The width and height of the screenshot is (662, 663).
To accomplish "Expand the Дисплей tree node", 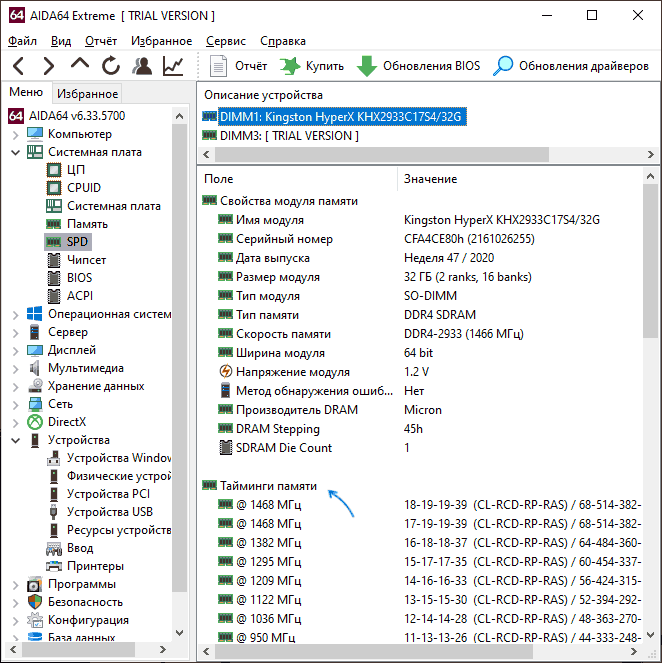I will [15, 351].
